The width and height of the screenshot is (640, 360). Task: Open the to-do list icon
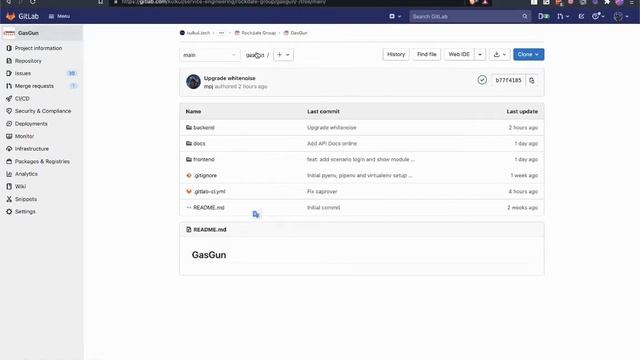[x=581, y=16]
